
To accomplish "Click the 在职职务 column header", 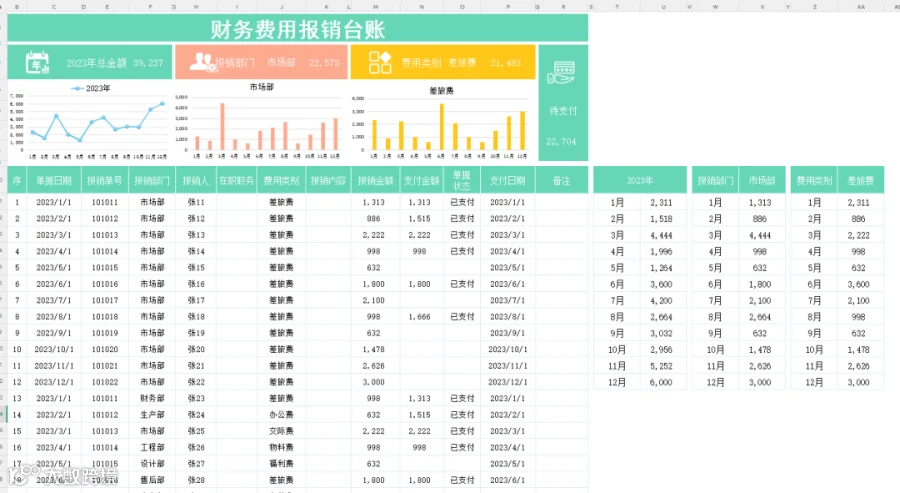I will tap(236, 180).
